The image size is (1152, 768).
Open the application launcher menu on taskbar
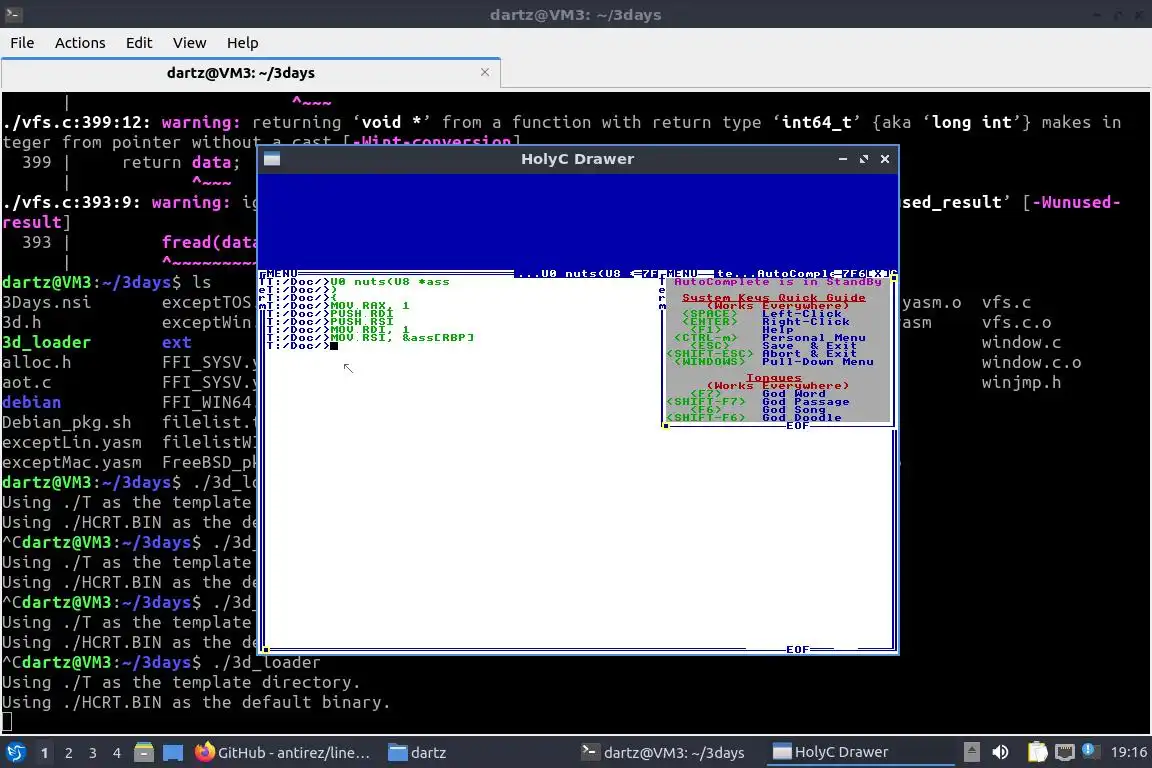[x=15, y=753]
